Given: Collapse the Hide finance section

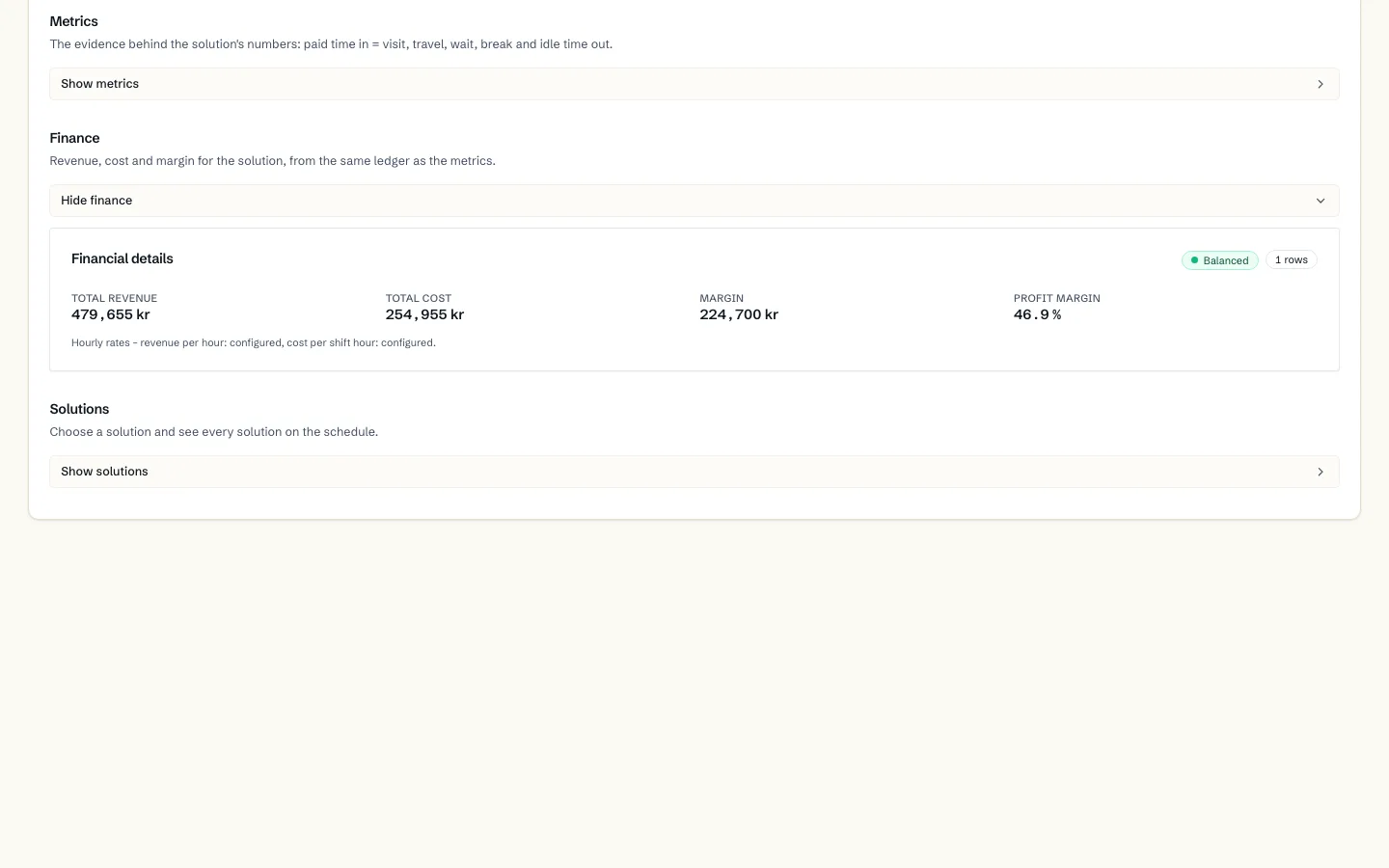Looking at the screenshot, I should [x=694, y=201].
